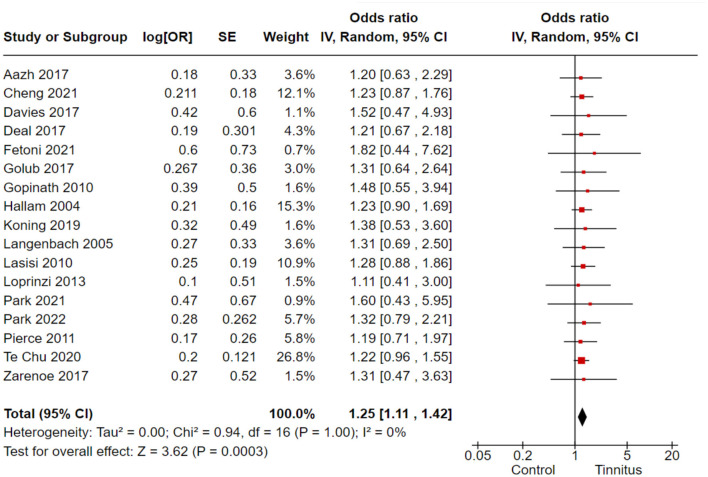Click the red marker for Cheng 2021
Screen dimensions: 708x477
point(582,97)
